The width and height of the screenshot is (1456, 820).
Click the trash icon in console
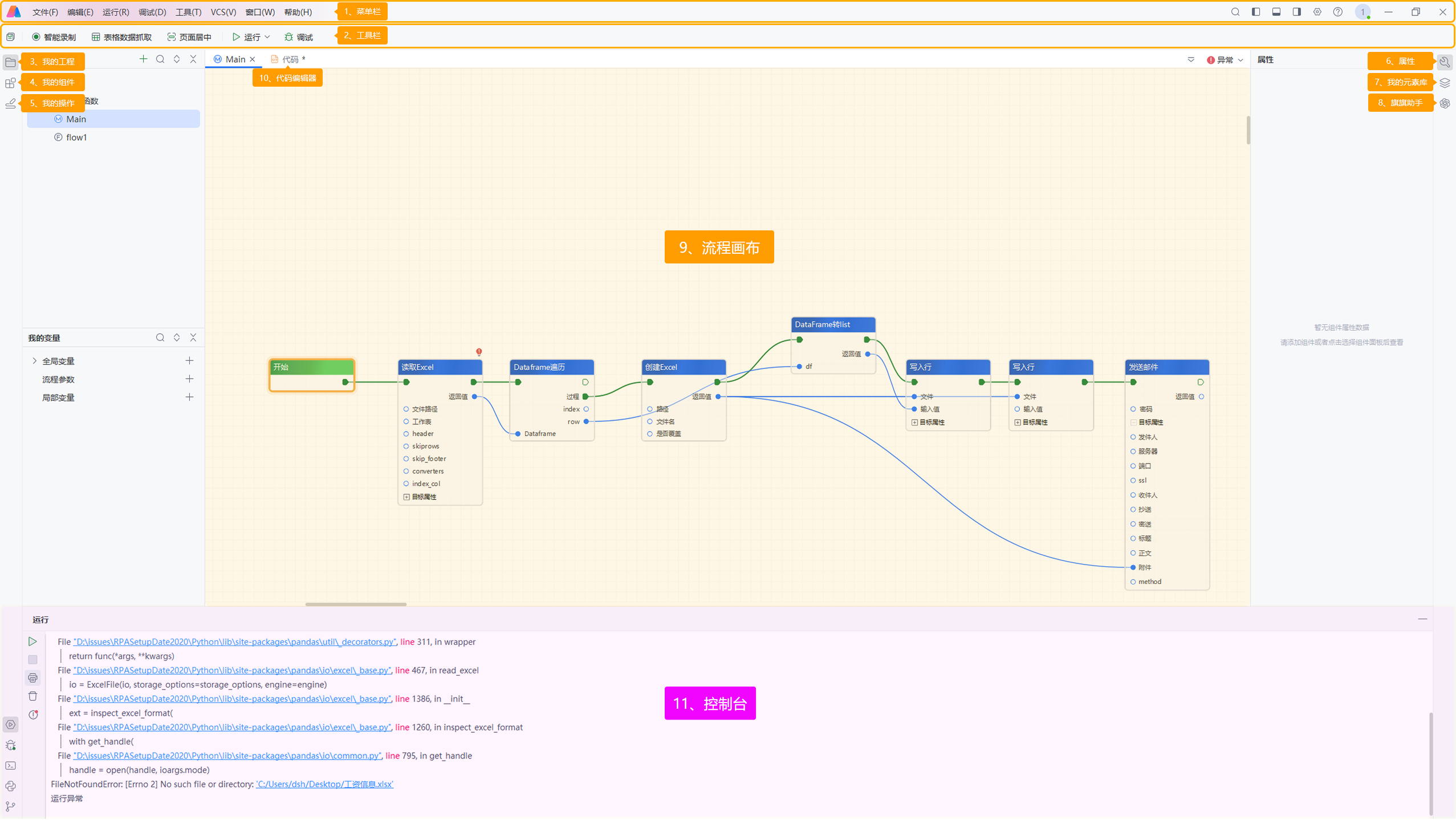(x=32, y=696)
